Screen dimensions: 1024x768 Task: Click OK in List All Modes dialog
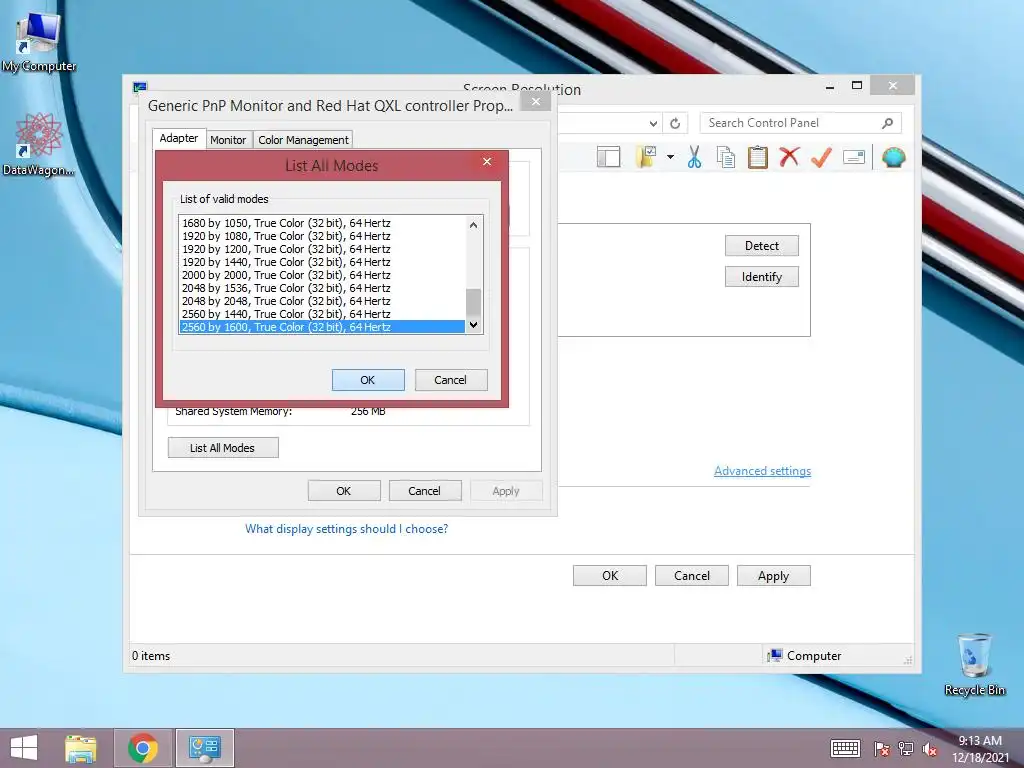click(368, 380)
